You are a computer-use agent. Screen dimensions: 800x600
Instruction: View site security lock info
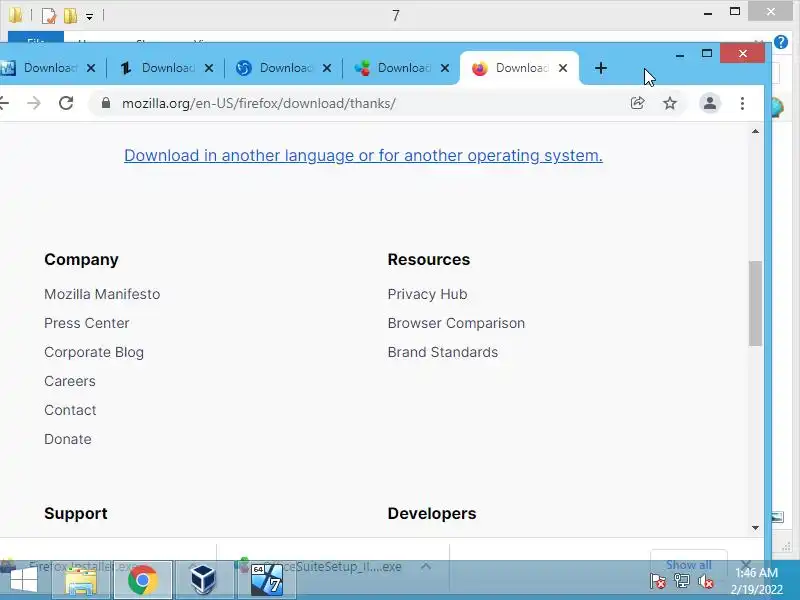pyautogui.click(x=106, y=103)
